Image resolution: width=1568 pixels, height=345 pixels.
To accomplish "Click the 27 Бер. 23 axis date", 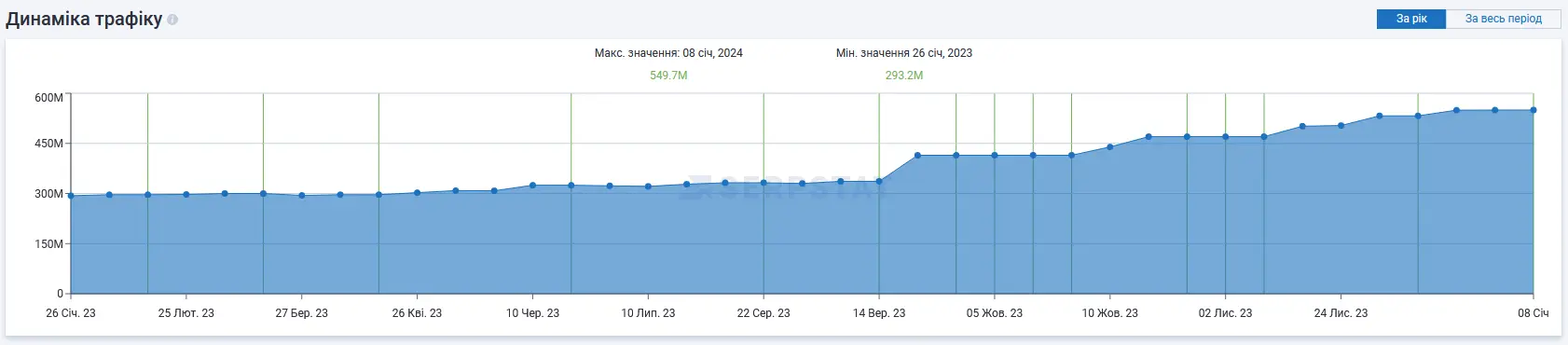I will tap(302, 313).
